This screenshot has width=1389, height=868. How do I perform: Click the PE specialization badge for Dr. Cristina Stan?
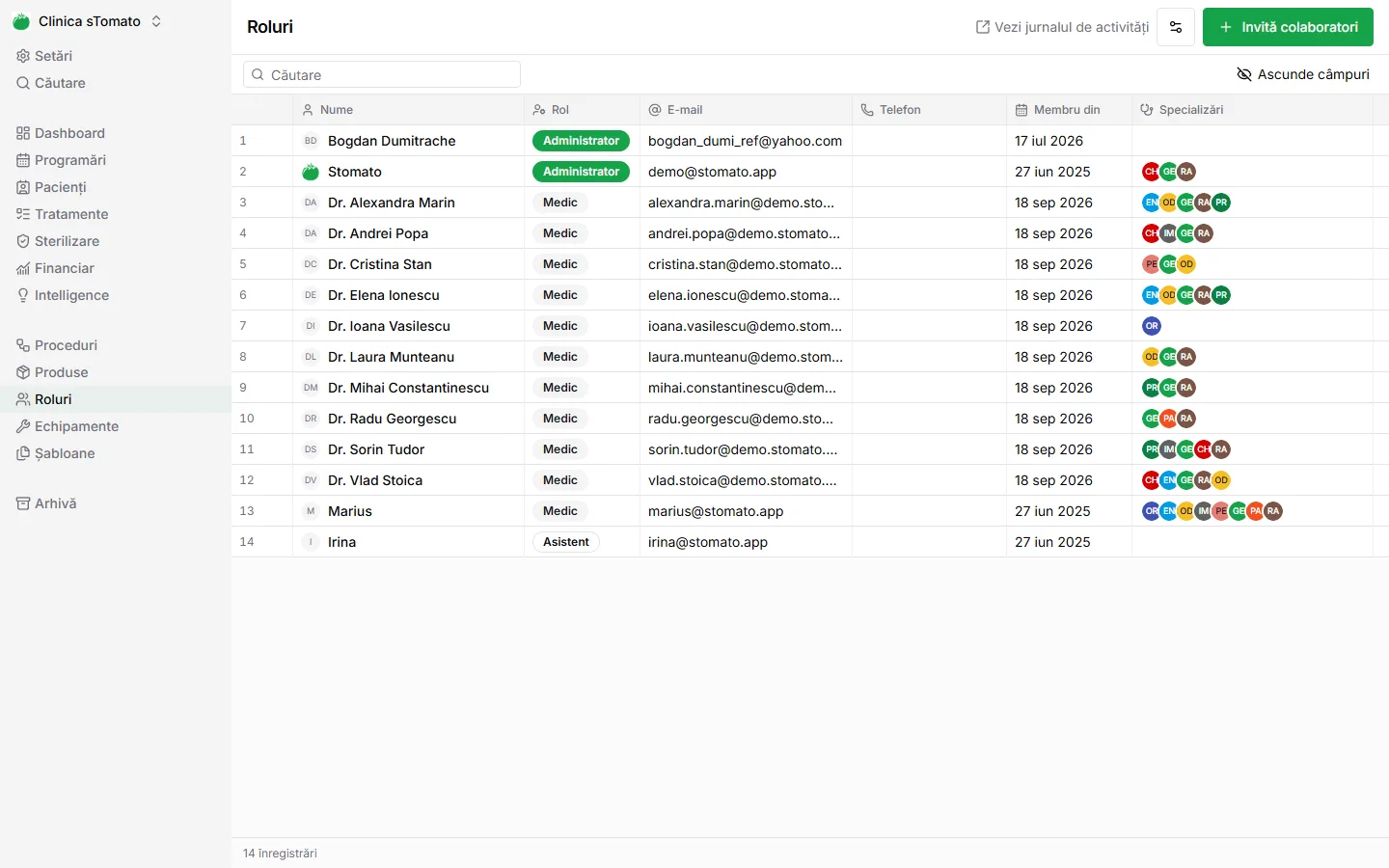[1151, 264]
